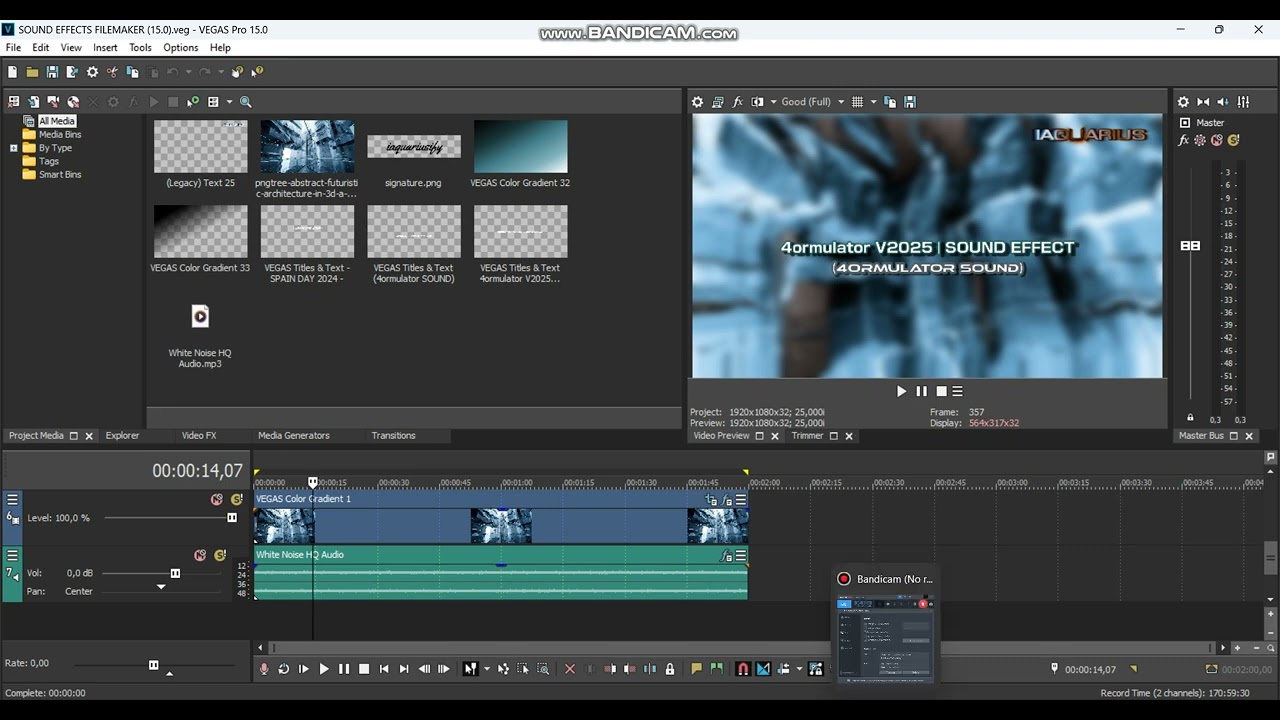Open Project Properties gear in main toolbar

92,72
